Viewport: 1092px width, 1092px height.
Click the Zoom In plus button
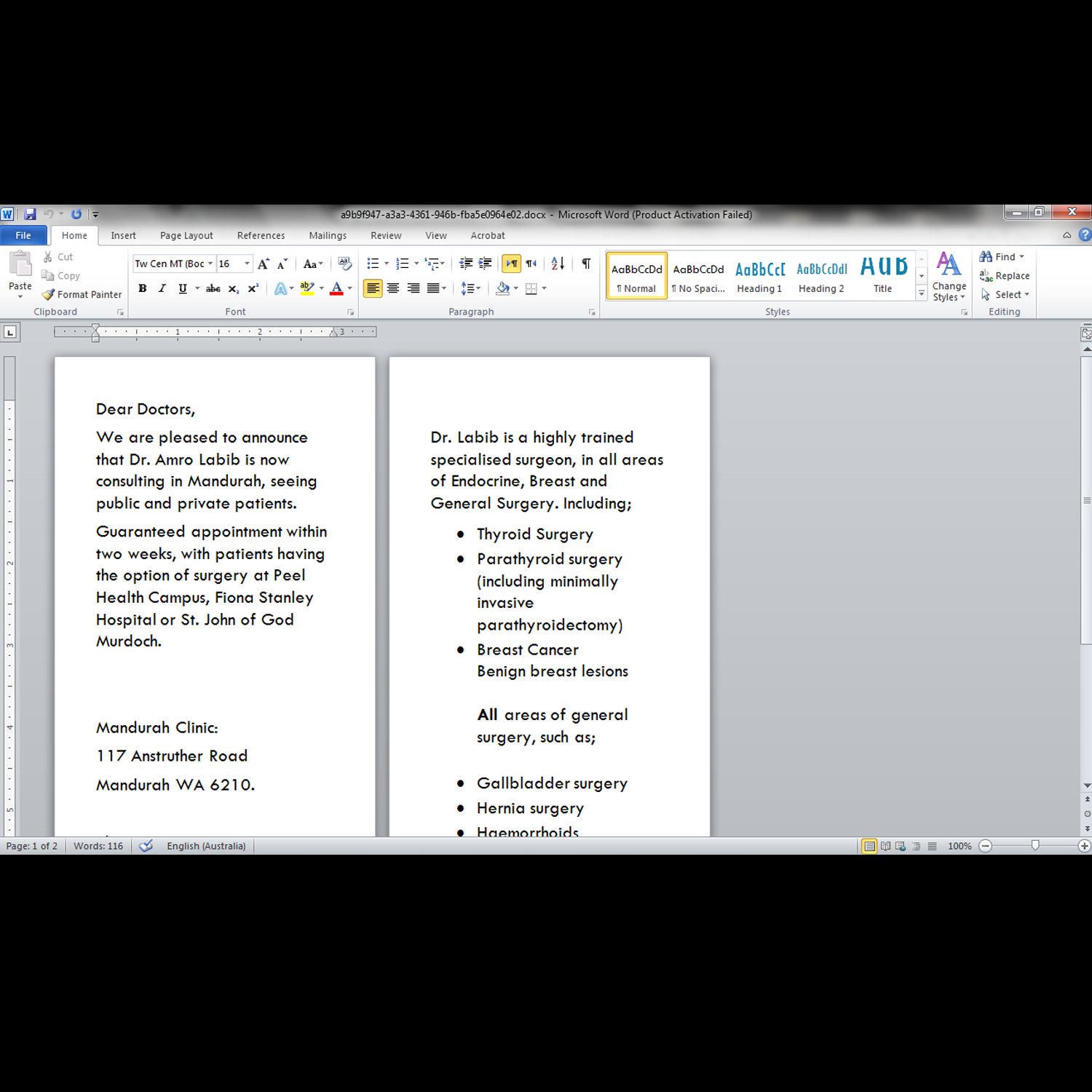pyautogui.click(x=1084, y=846)
